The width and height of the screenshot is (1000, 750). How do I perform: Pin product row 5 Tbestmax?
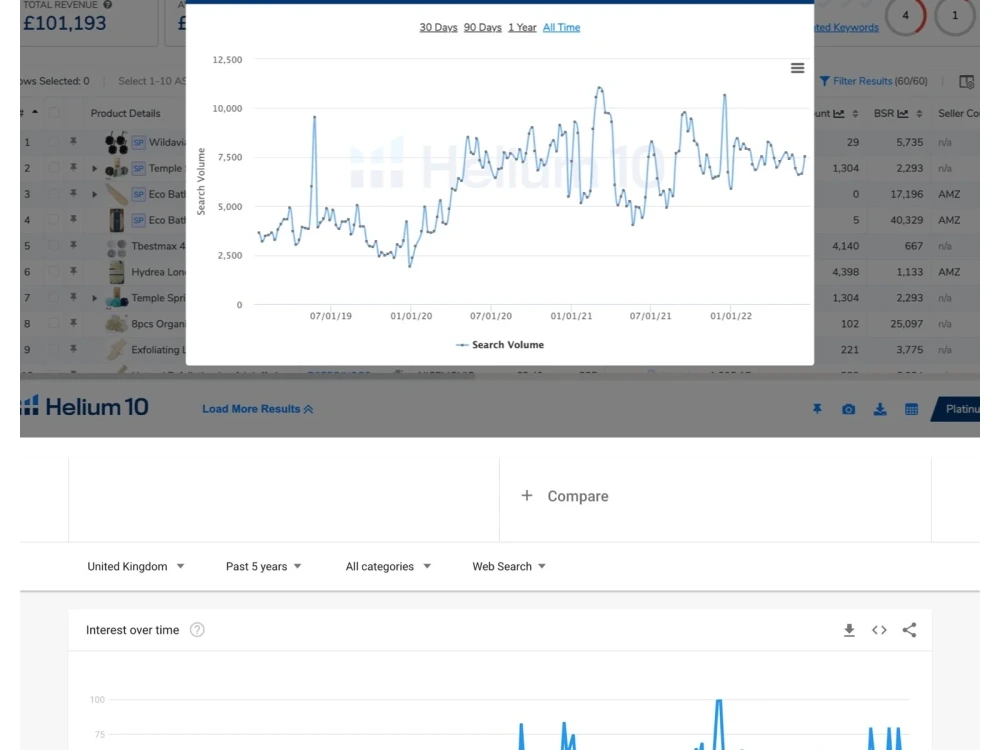(73, 246)
